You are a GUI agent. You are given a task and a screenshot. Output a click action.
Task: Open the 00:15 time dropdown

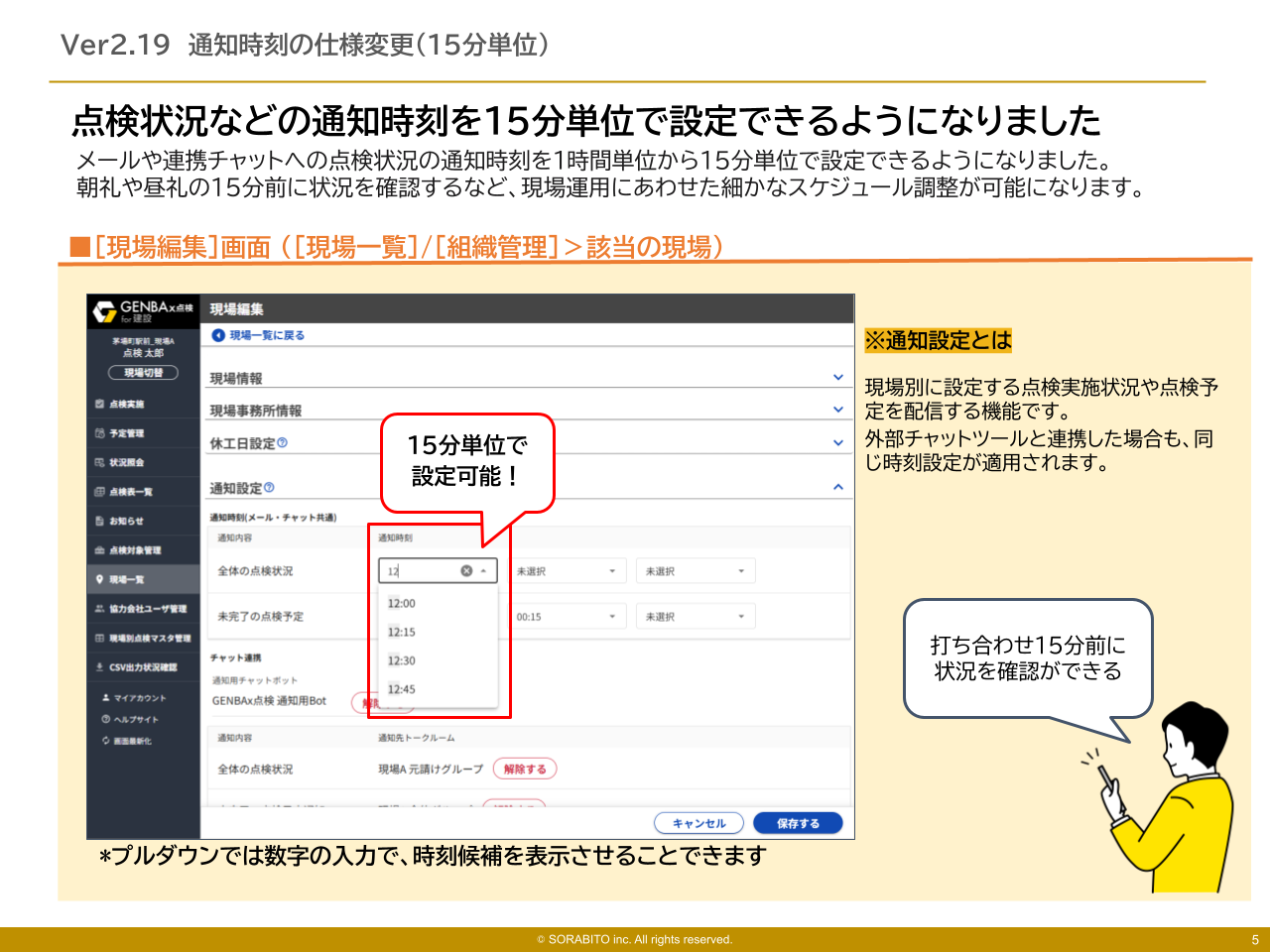tap(566, 617)
